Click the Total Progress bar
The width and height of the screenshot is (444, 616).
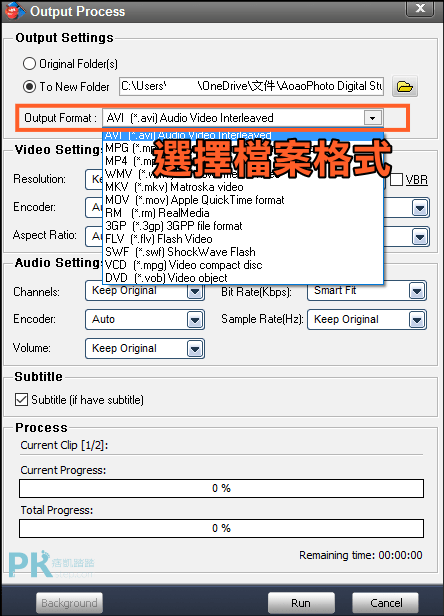[x=221, y=528]
